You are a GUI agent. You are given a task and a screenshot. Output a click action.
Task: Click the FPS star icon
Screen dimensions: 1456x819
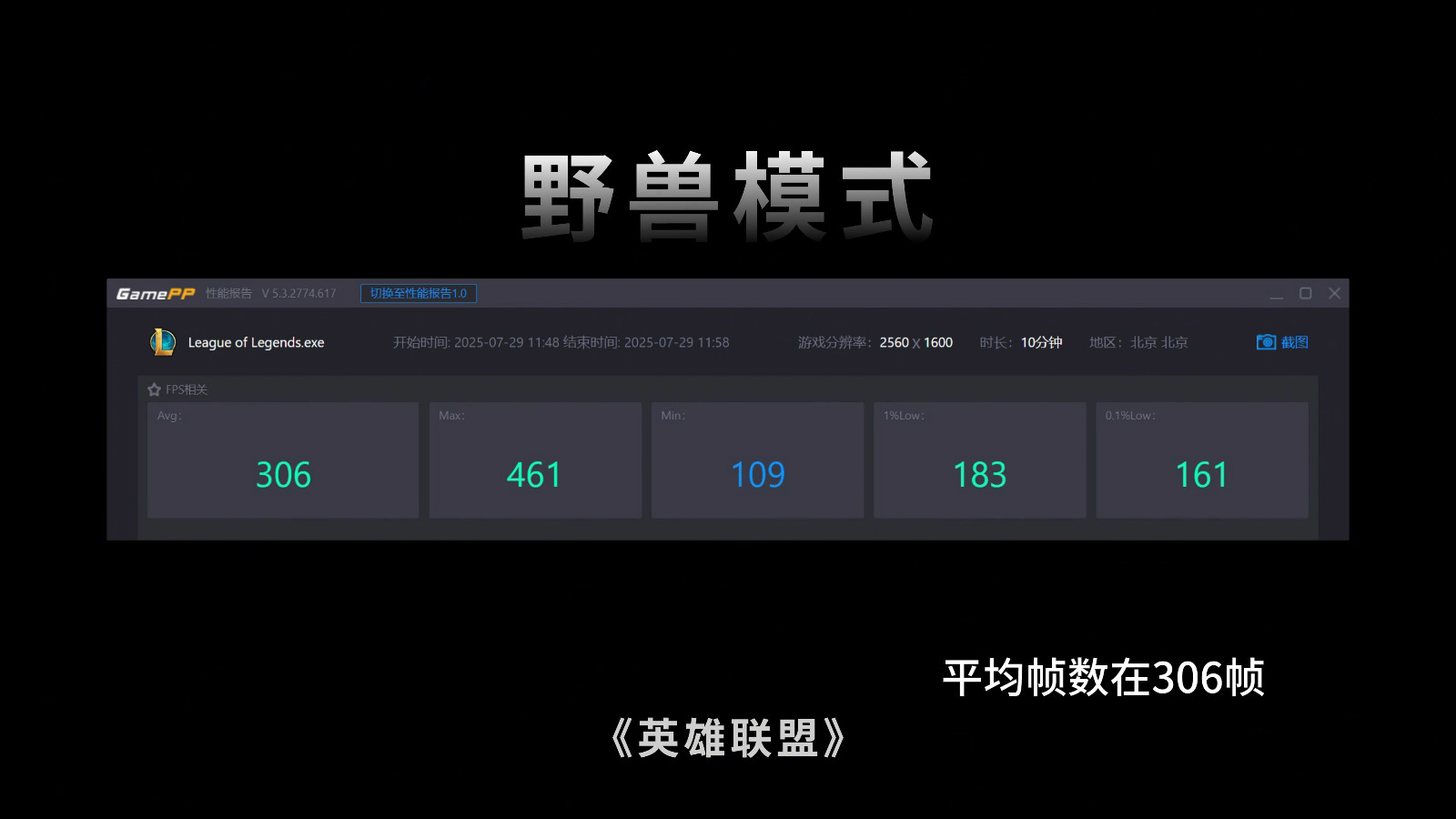click(x=154, y=389)
